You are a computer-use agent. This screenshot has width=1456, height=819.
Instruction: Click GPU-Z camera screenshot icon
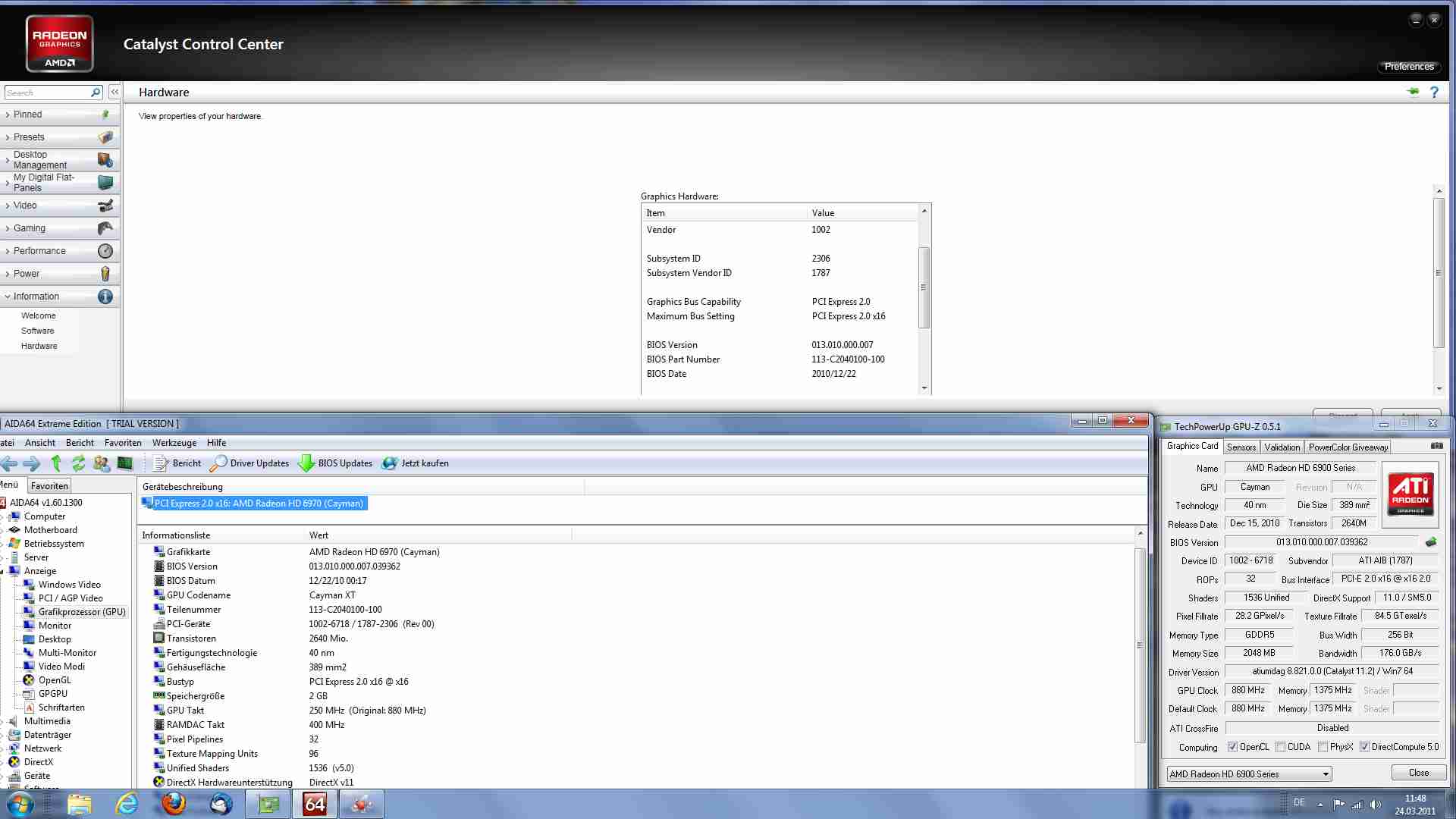(x=1436, y=446)
